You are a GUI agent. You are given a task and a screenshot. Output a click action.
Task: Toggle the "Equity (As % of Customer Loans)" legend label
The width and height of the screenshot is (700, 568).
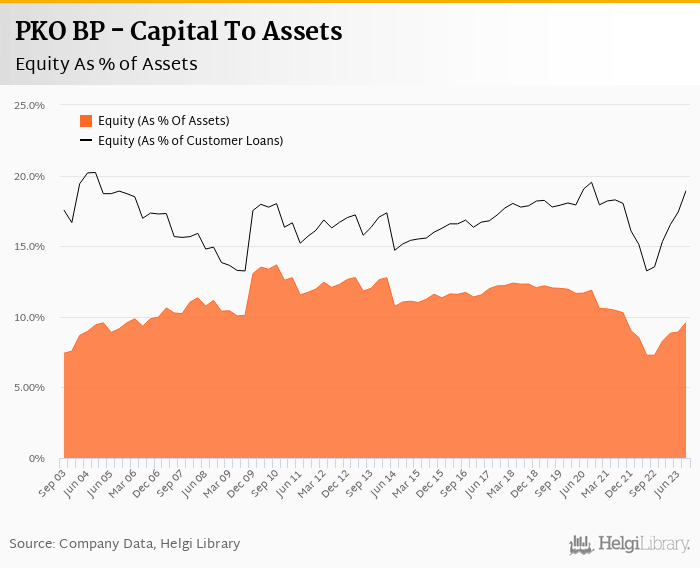click(190, 141)
